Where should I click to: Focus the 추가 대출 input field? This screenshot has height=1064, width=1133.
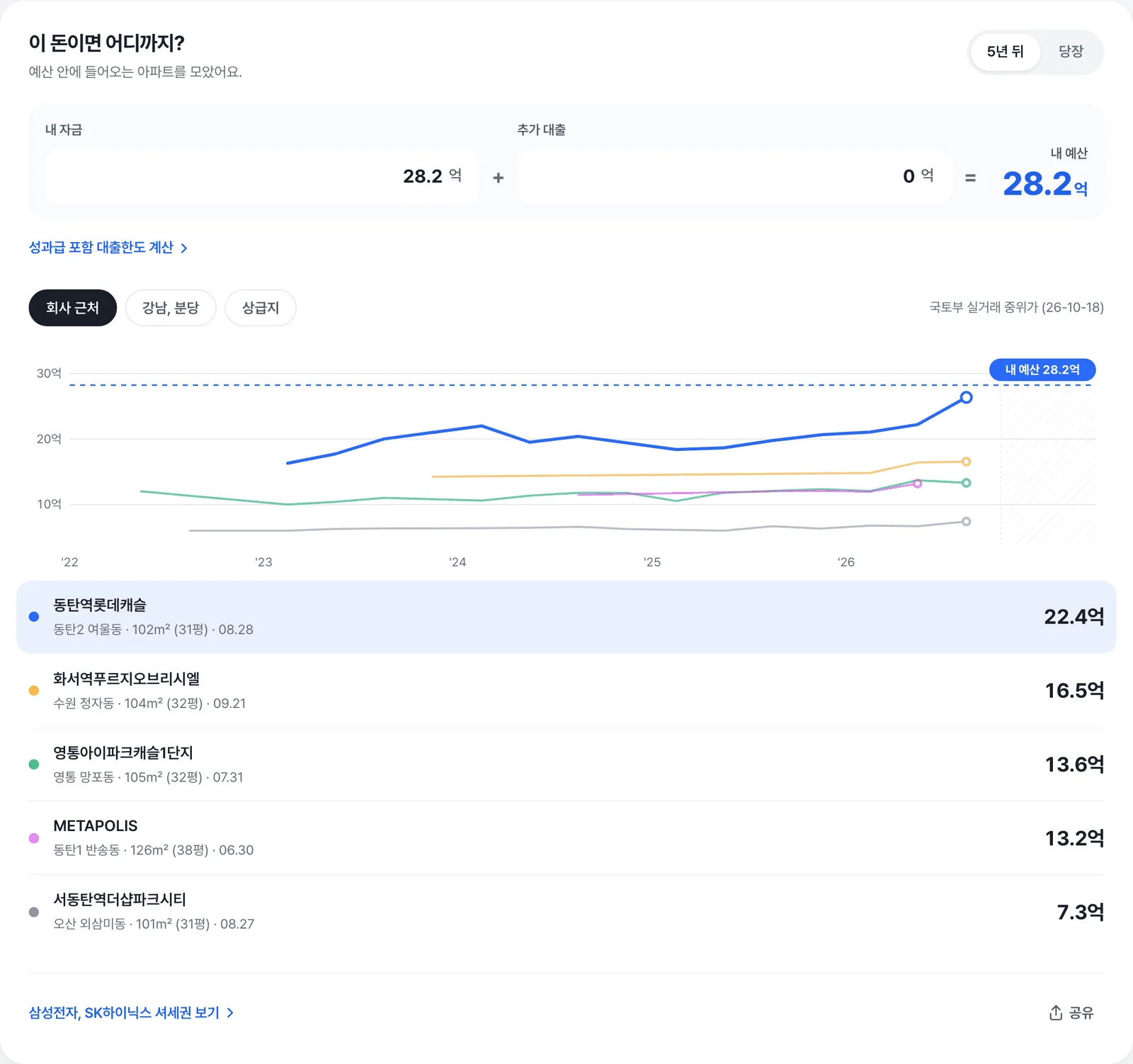(734, 176)
